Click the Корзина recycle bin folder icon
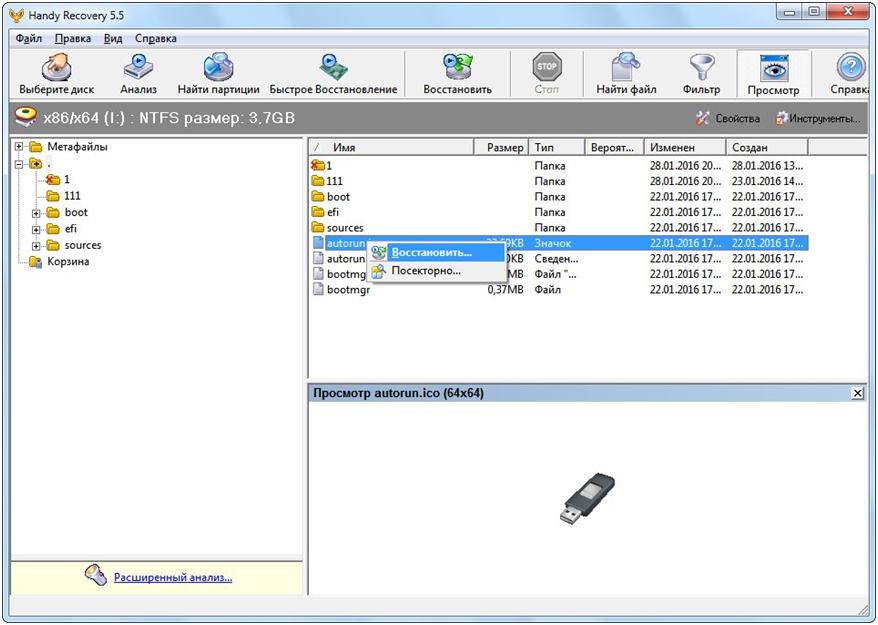Image resolution: width=878 pixels, height=625 pixels. click(x=35, y=262)
